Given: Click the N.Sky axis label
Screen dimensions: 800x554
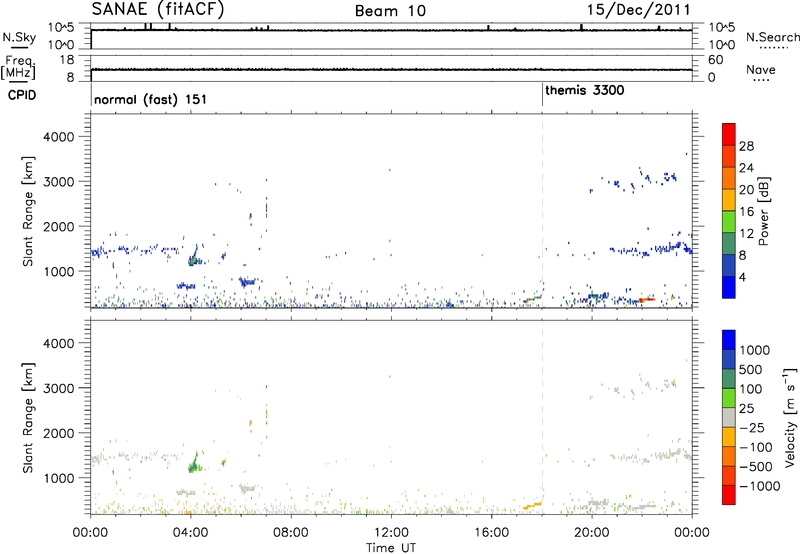Looking at the screenshot, I should coord(19,37).
